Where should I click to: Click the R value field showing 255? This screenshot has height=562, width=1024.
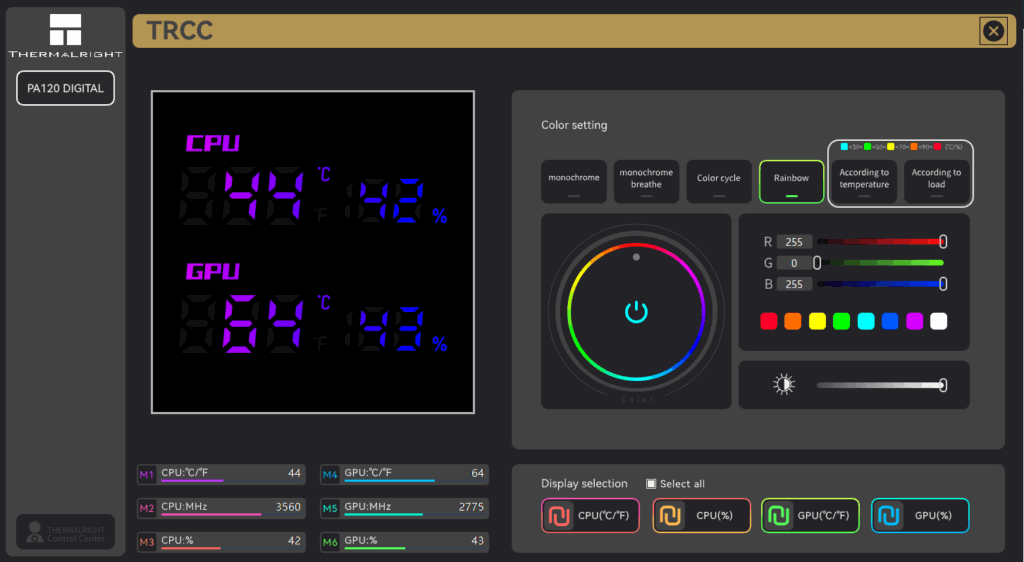click(794, 242)
